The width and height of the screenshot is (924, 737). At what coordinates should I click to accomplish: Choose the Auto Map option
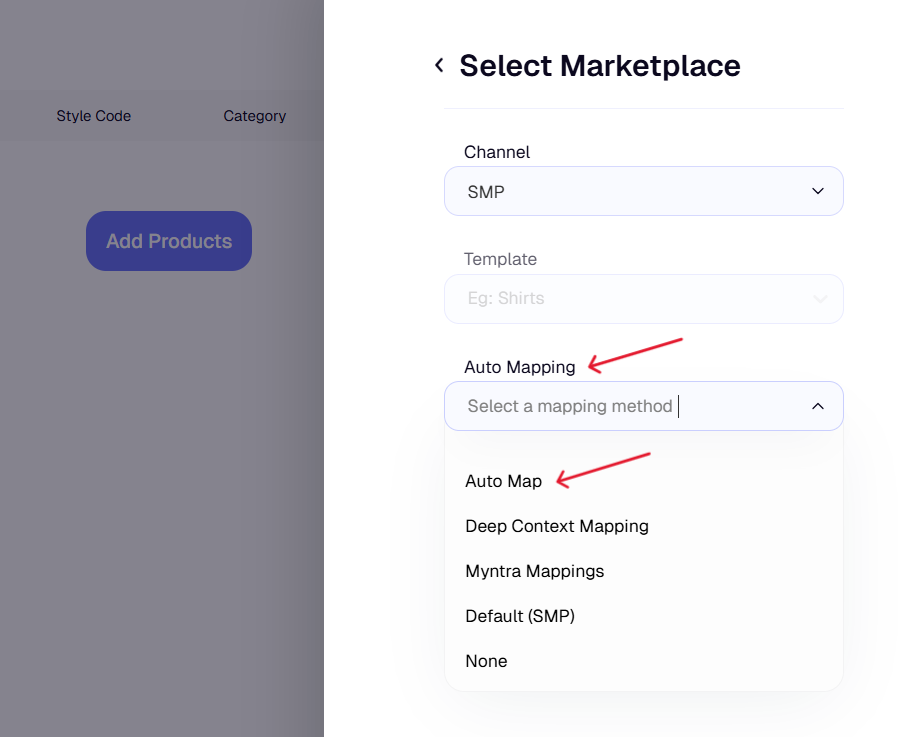click(504, 481)
